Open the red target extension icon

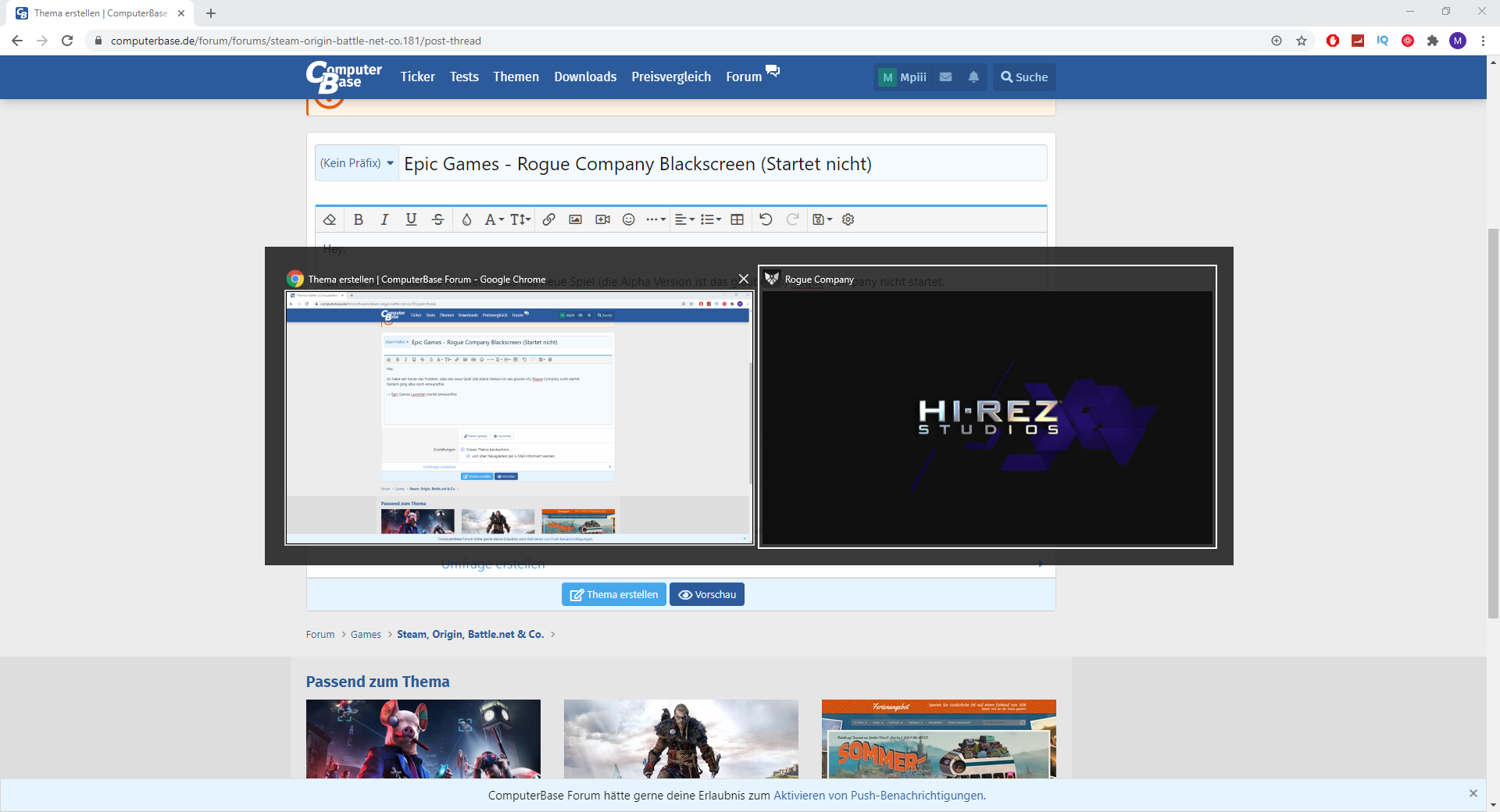[x=1408, y=41]
